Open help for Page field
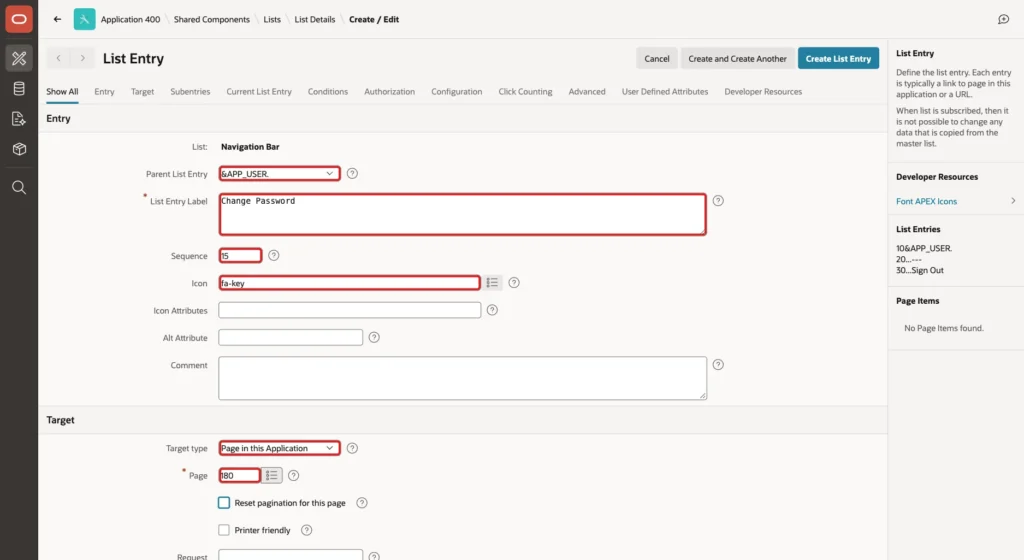The height and width of the screenshot is (560, 1024). click(294, 475)
